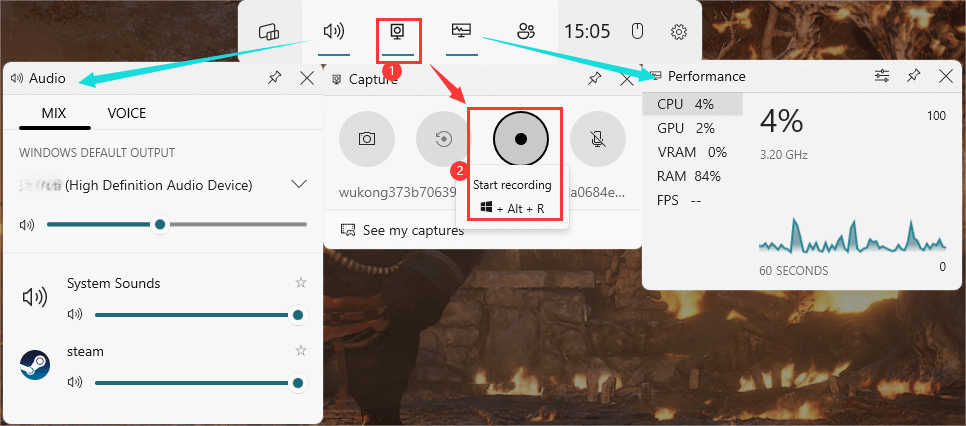
Task: Pin the Performance widget
Action: point(914,76)
